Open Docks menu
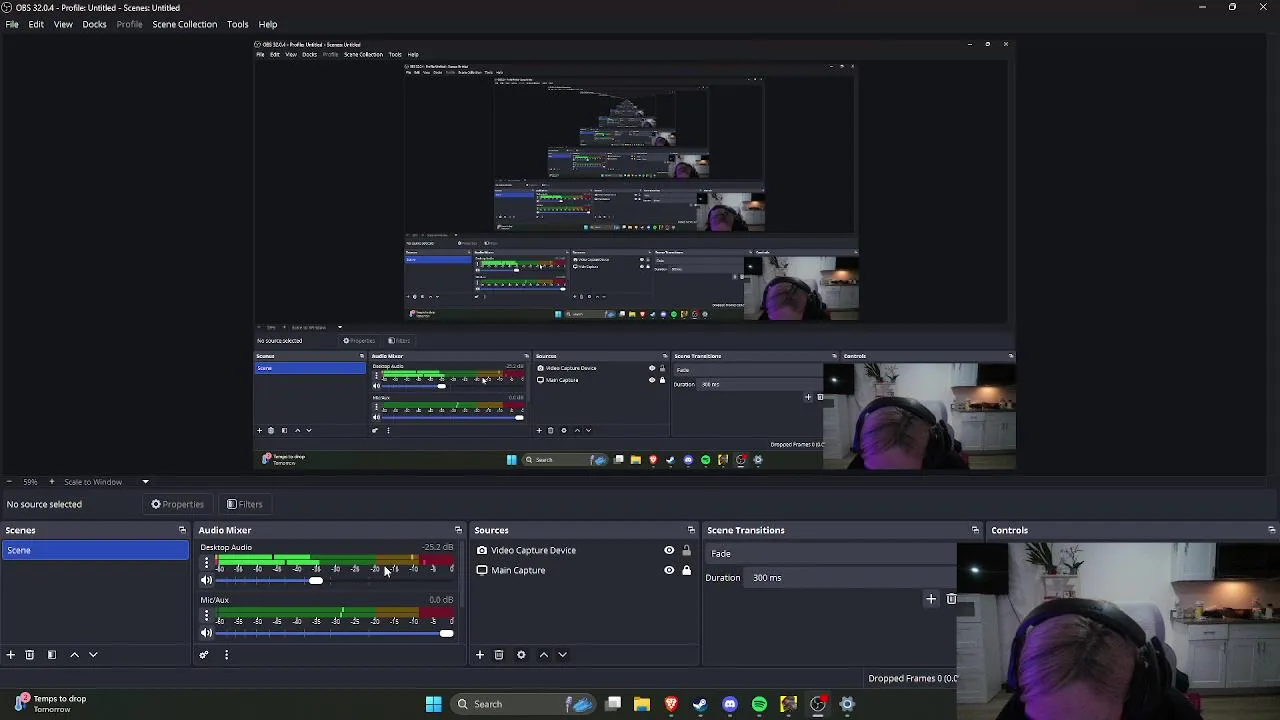 point(94,24)
